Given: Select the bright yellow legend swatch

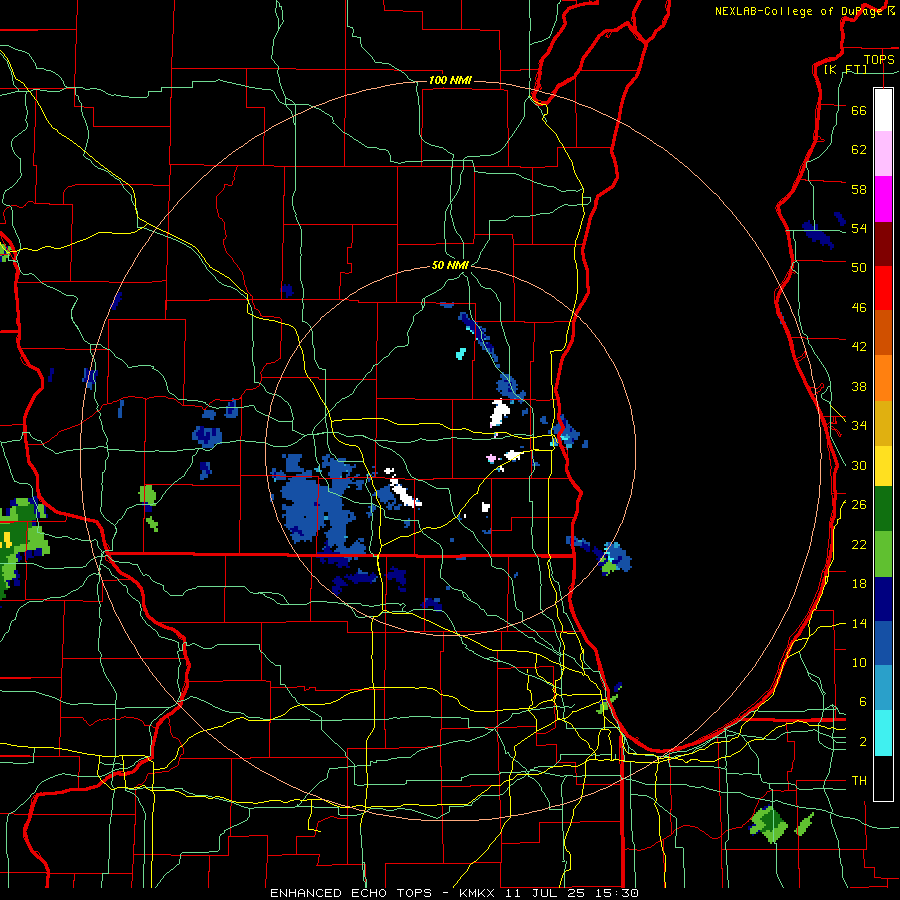Looking at the screenshot, I should coord(883,465).
